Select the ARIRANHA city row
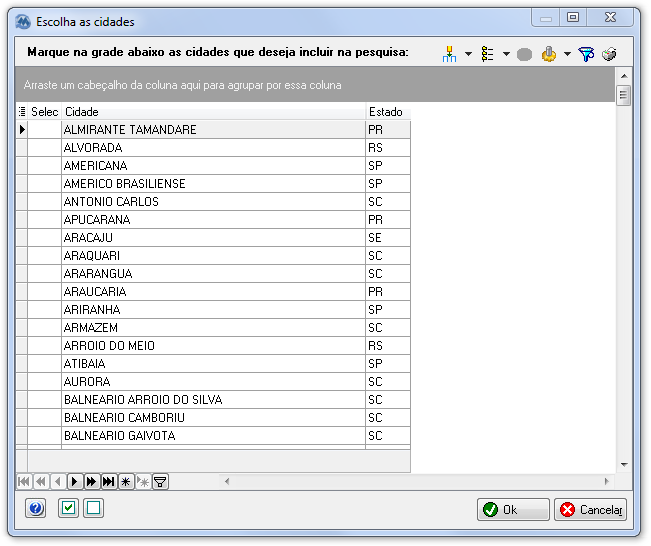 pos(213,309)
